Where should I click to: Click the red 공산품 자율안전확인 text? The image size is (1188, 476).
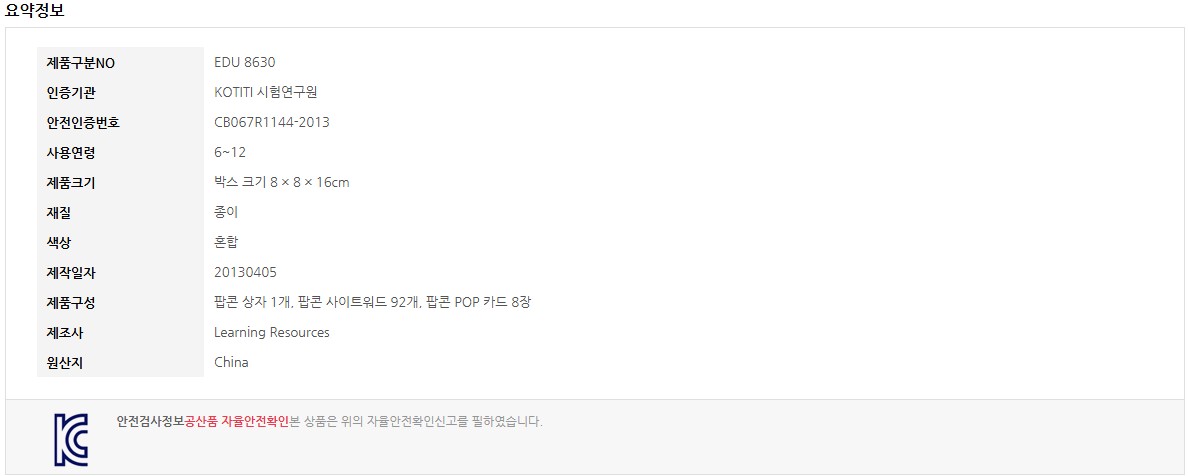237,422
